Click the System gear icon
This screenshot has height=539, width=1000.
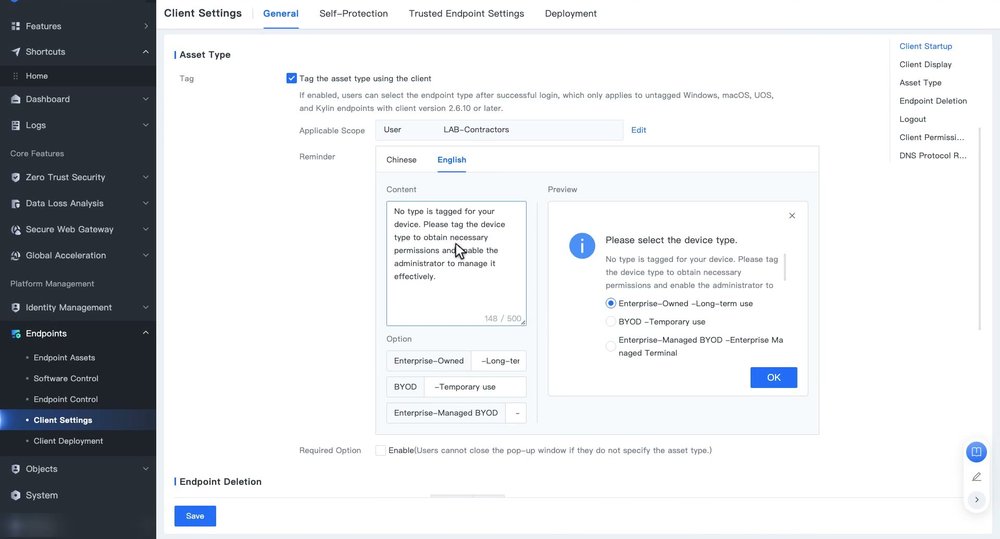[x=15, y=495]
